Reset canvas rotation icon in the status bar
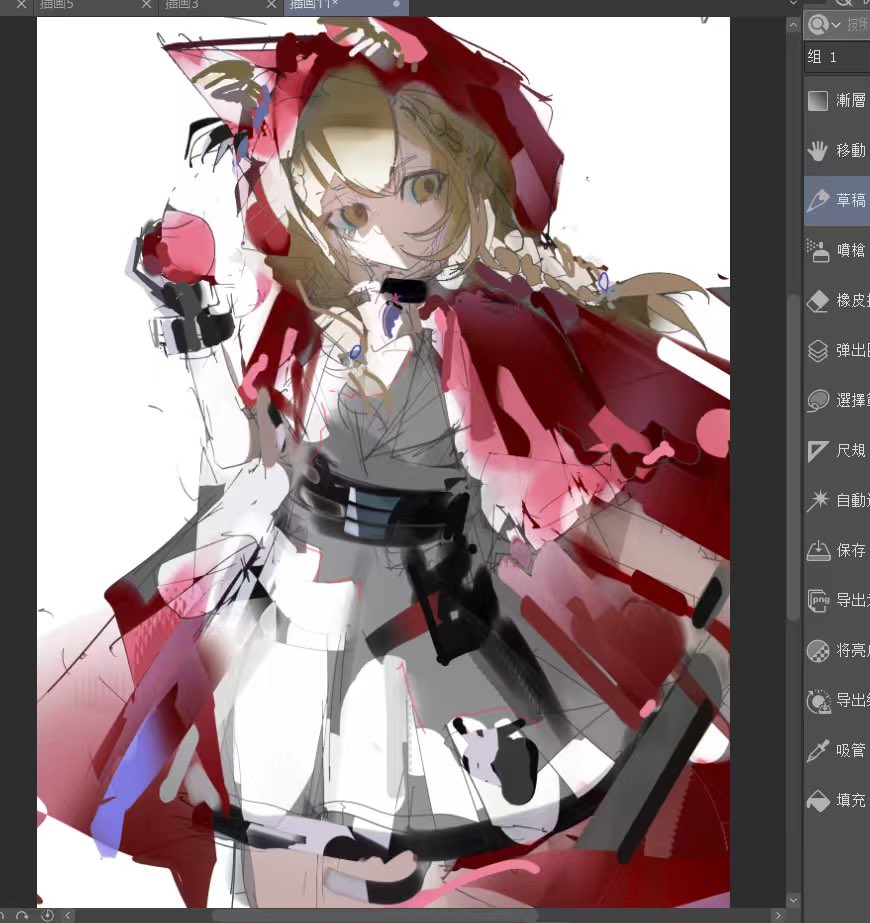Image resolution: width=870 pixels, height=923 pixels. pyautogui.click(x=47, y=916)
